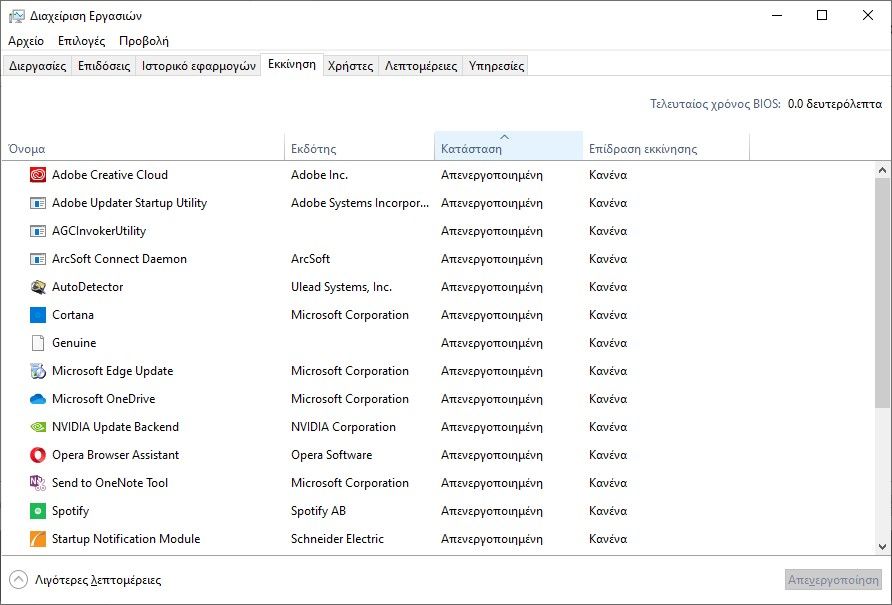
Task: Select the Opera Browser Assistant name
Action: (x=115, y=455)
